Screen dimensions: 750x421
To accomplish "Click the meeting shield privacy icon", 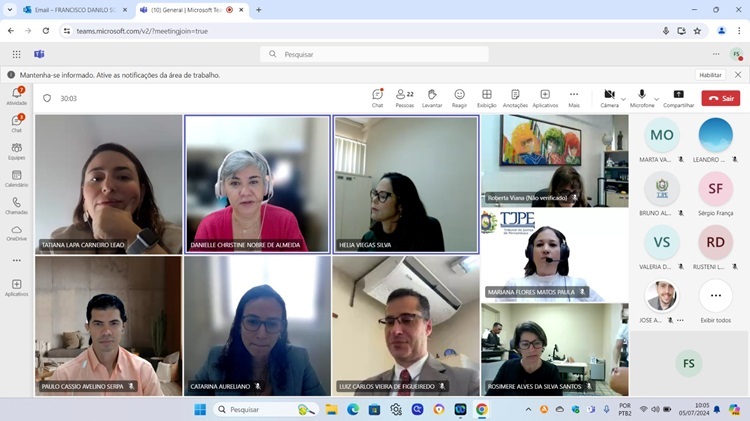I will (47, 98).
